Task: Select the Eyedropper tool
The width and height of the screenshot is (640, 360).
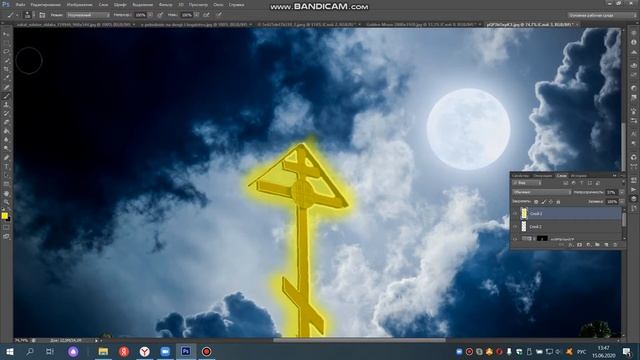Action: (x=6, y=78)
